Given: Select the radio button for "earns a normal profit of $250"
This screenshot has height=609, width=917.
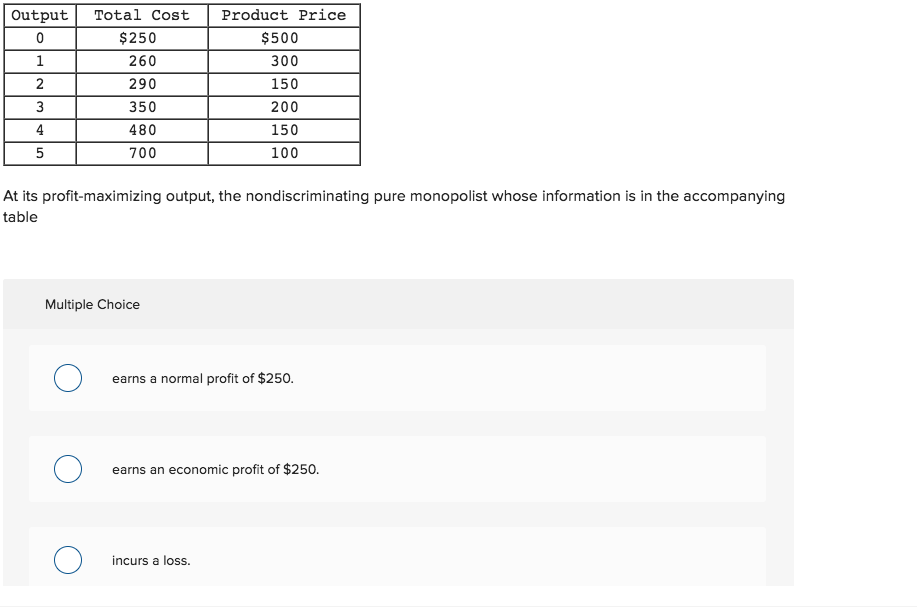Looking at the screenshot, I should point(67,377).
